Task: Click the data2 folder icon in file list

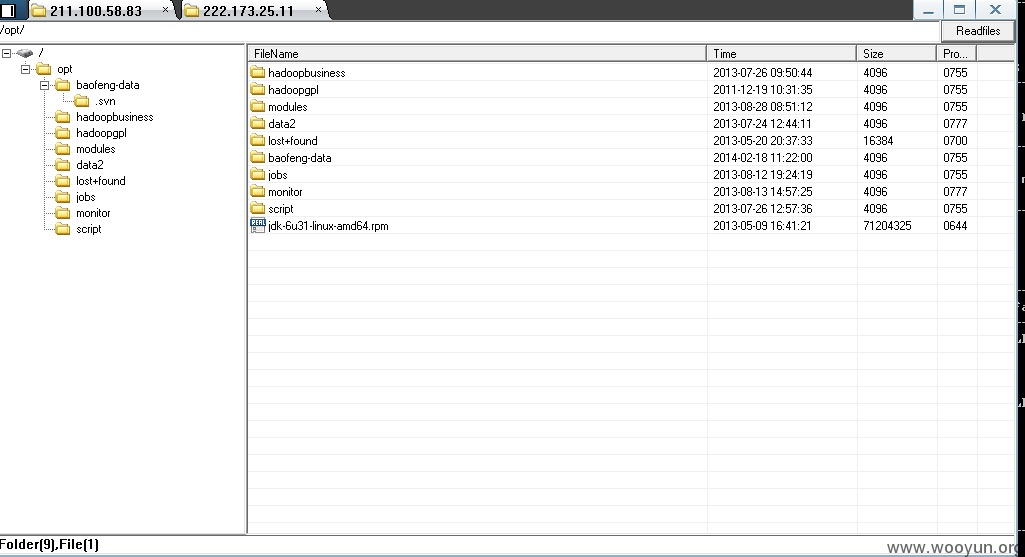Action: coord(258,124)
